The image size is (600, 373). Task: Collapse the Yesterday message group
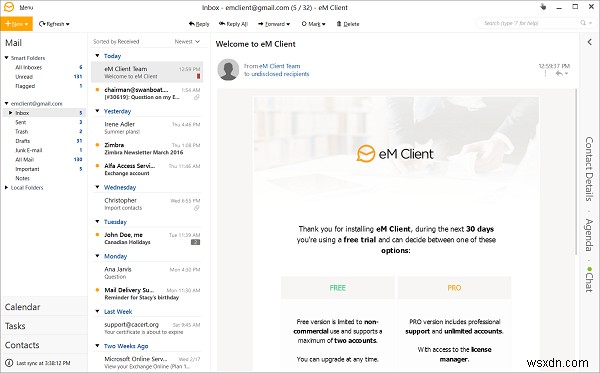click(97, 111)
